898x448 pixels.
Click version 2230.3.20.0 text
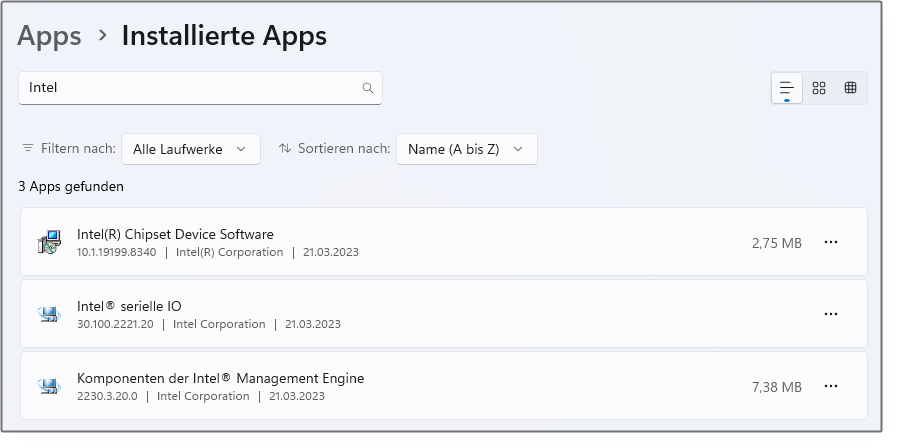[x=107, y=396]
